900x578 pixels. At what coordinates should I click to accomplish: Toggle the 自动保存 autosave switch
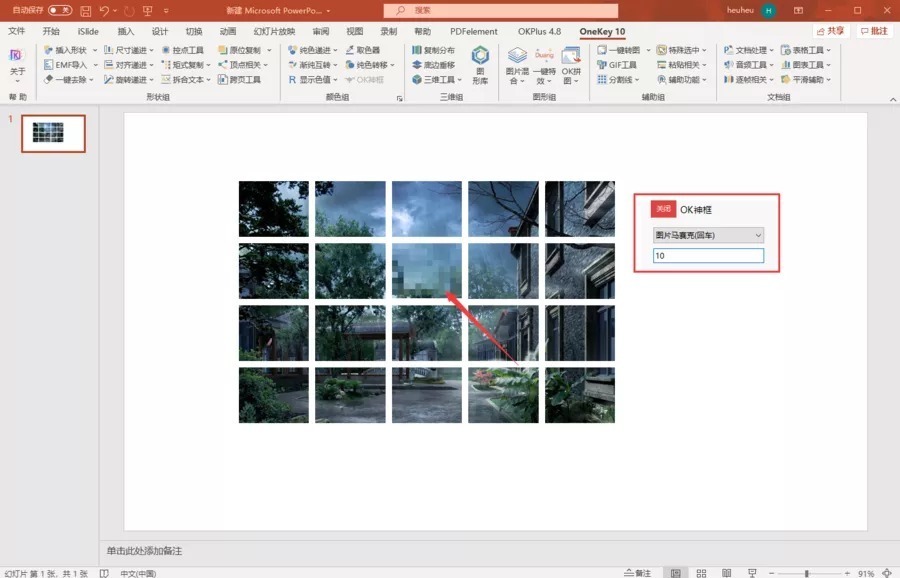tap(60, 10)
